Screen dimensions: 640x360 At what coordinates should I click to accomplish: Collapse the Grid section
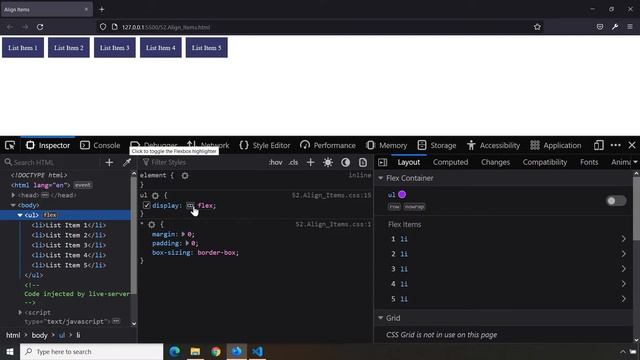380,318
